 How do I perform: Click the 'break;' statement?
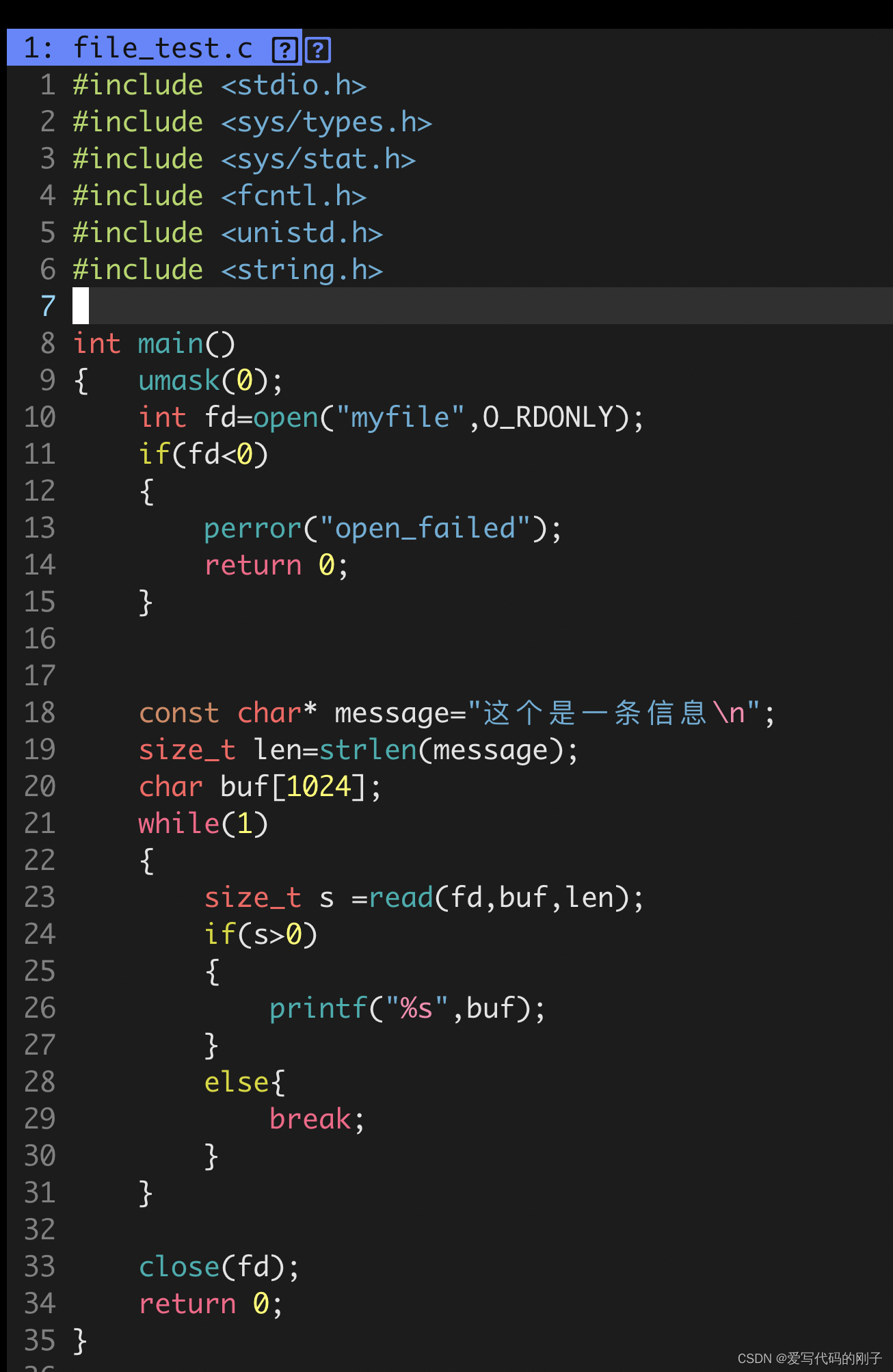(x=317, y=1120)
